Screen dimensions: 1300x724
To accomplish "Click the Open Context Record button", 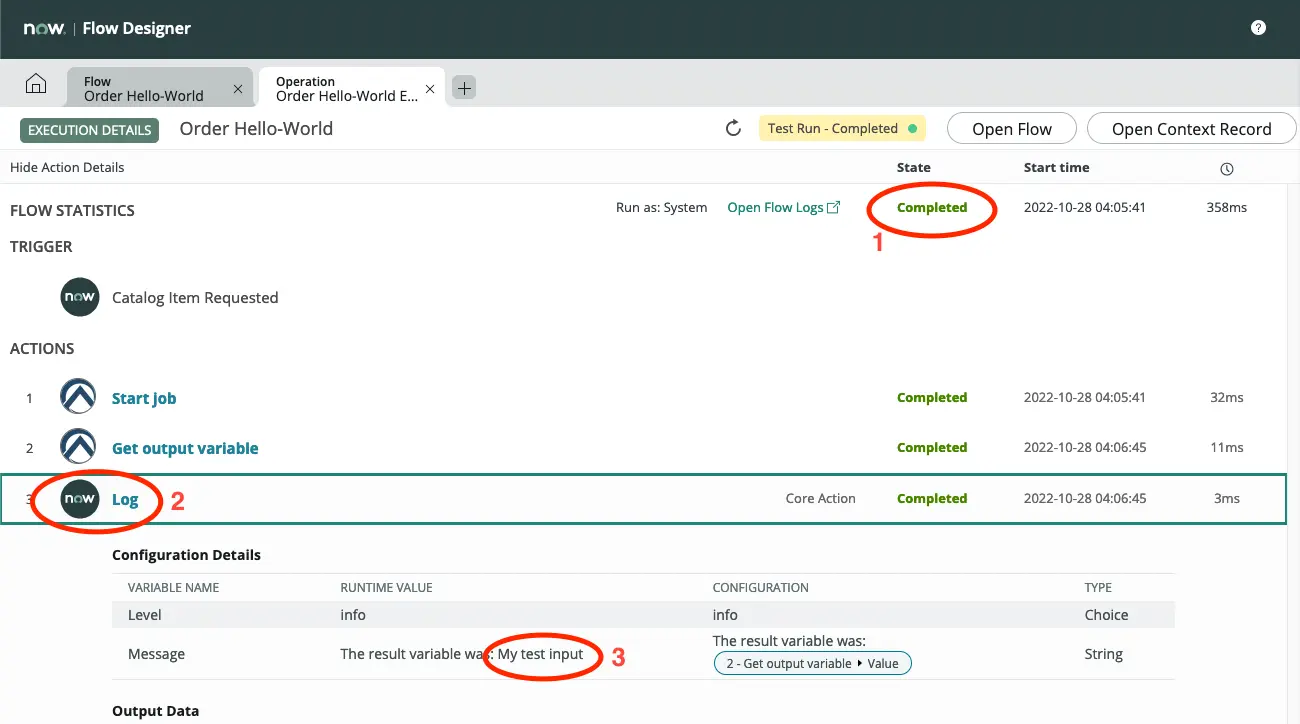I will (1190, 129).
